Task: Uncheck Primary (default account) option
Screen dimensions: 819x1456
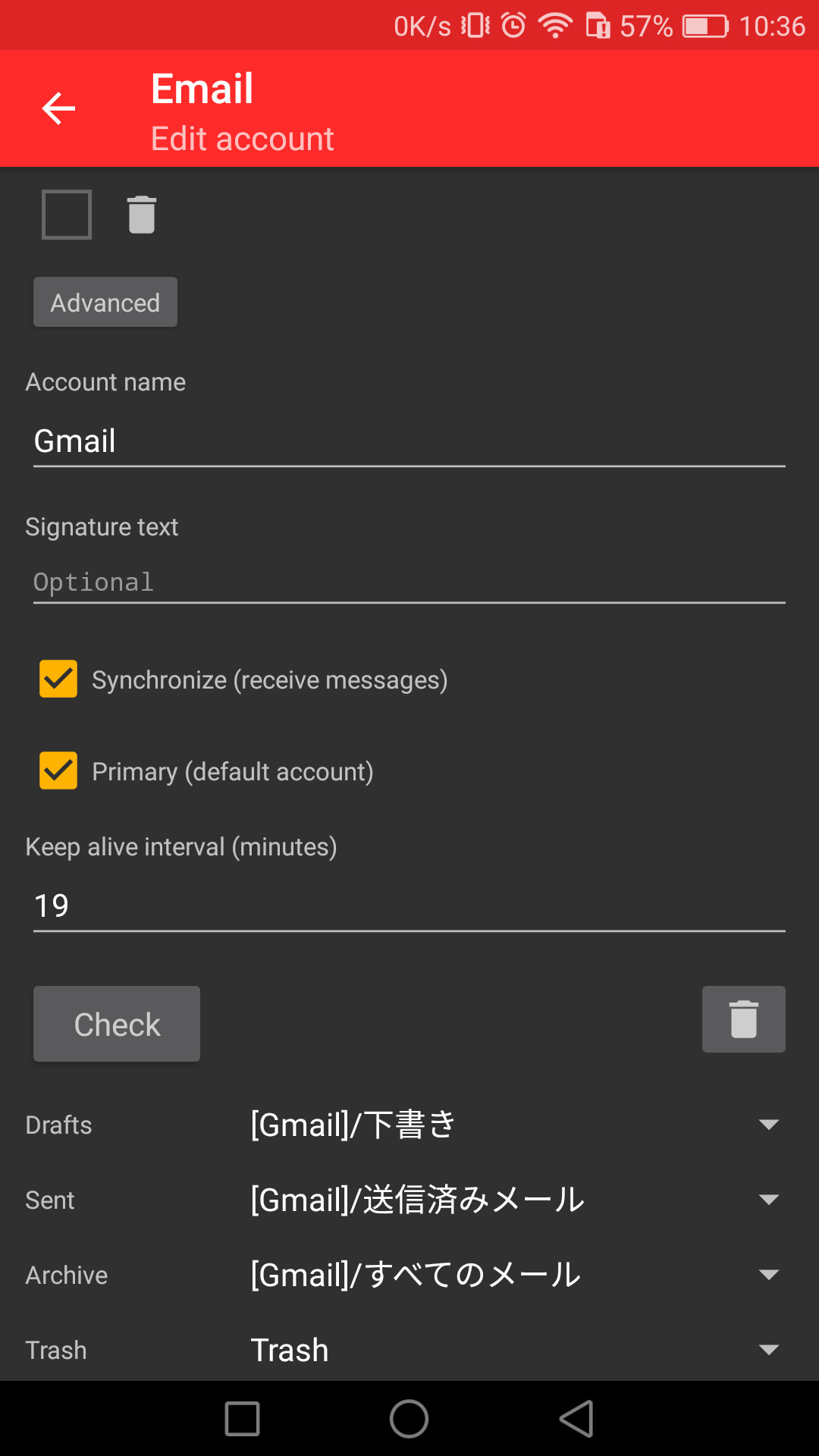Action: [58, 770]
